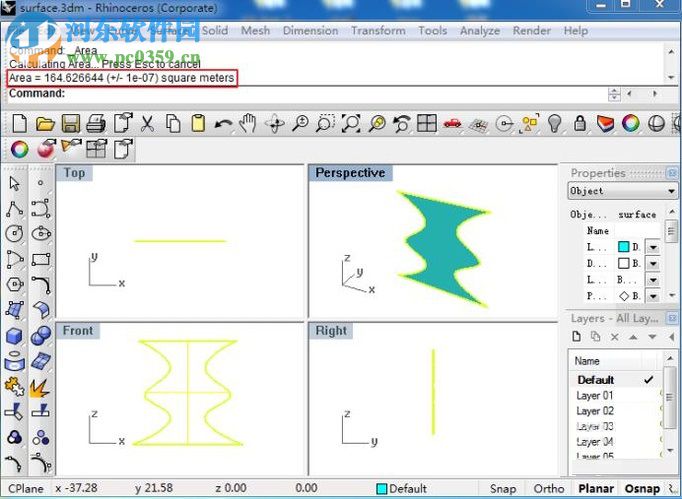Image resolution: width=682 pixels, height=499 pixels.
Task: Select the Rotate view tool
Action: point(275,124)
